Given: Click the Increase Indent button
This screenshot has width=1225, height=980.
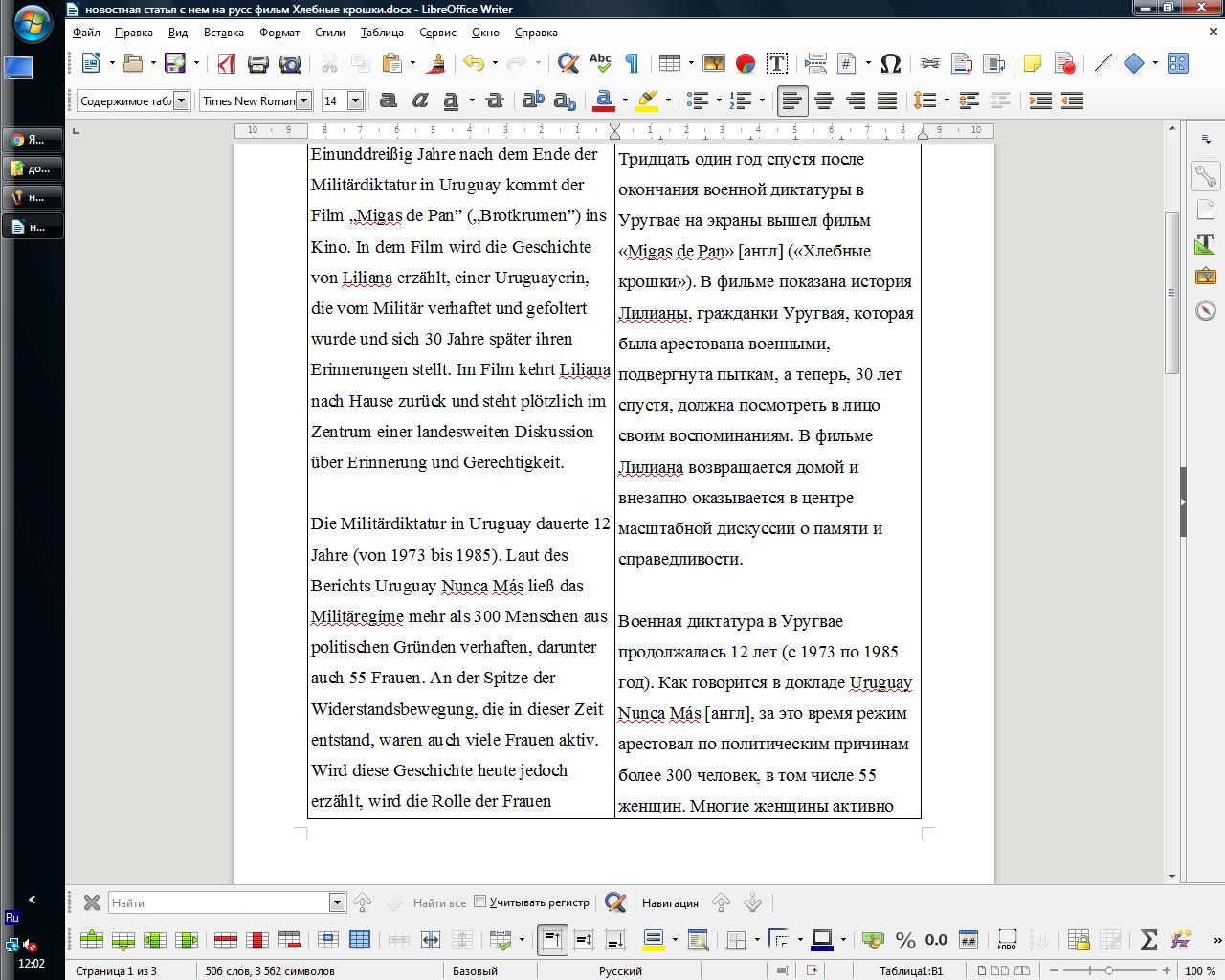Looking at the screenshot, I should [1040, 100].
